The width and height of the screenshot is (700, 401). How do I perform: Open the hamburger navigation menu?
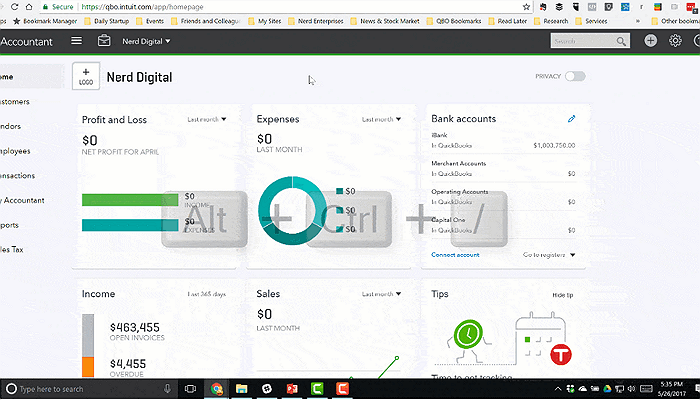77,41
